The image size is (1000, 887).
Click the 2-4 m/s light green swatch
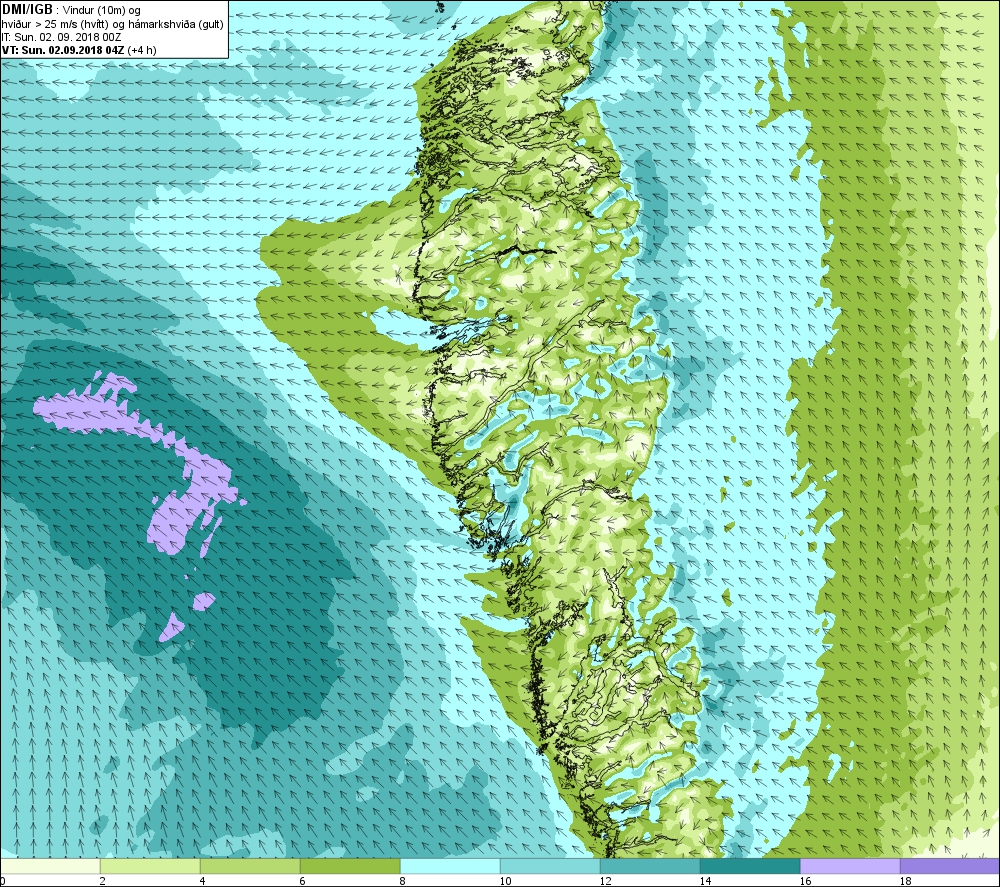150,866
